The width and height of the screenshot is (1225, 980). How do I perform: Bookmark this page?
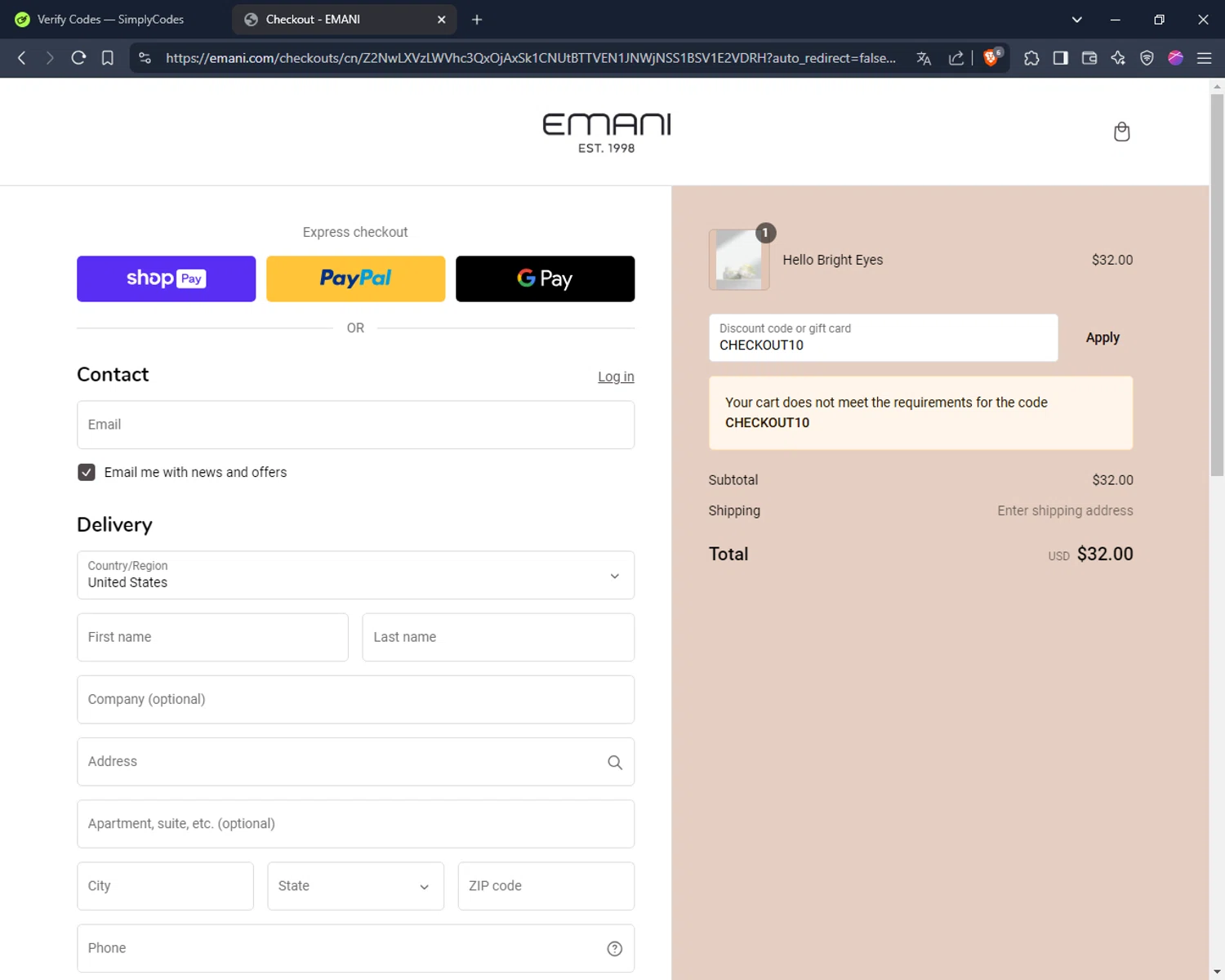pyautogui.click(x=107, y=58)
